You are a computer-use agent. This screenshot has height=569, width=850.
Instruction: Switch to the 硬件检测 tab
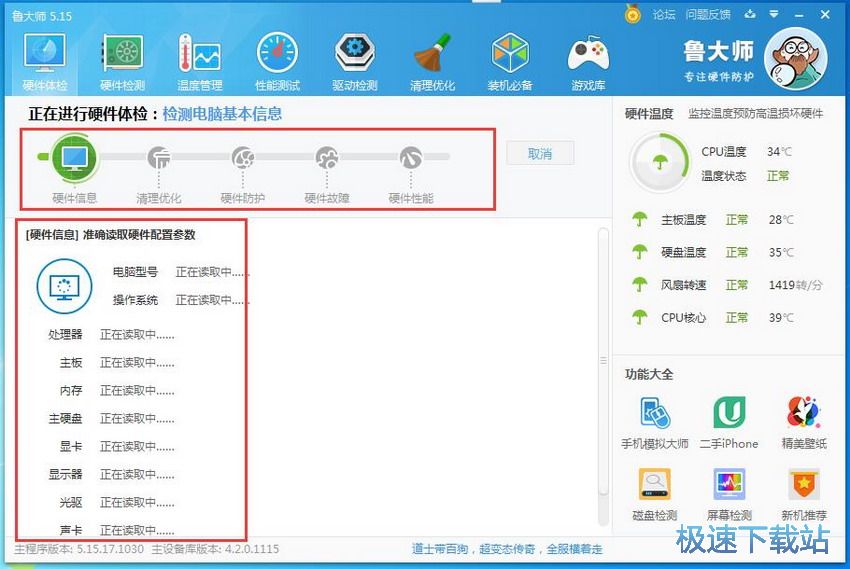tap(123, 61)
